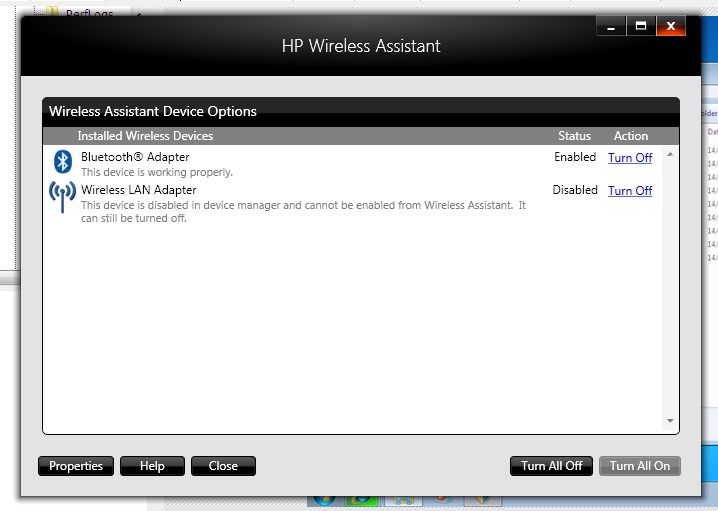
Task: Click the Bluetooth adapter icon
Action: (63, 162)
